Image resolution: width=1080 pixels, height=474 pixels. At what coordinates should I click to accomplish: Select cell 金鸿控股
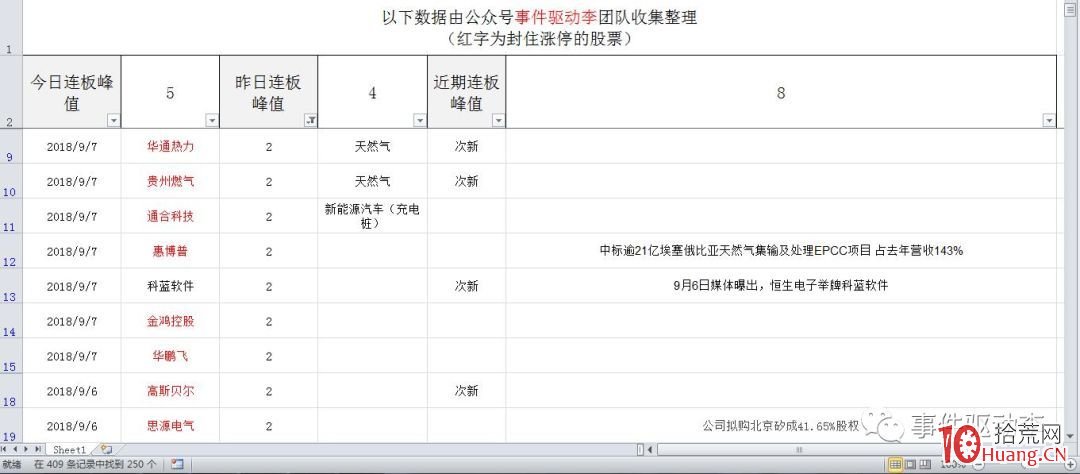(x=170, y=321)
